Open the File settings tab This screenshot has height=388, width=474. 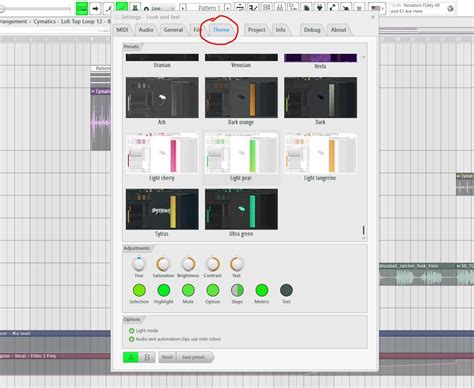[196, 30]
